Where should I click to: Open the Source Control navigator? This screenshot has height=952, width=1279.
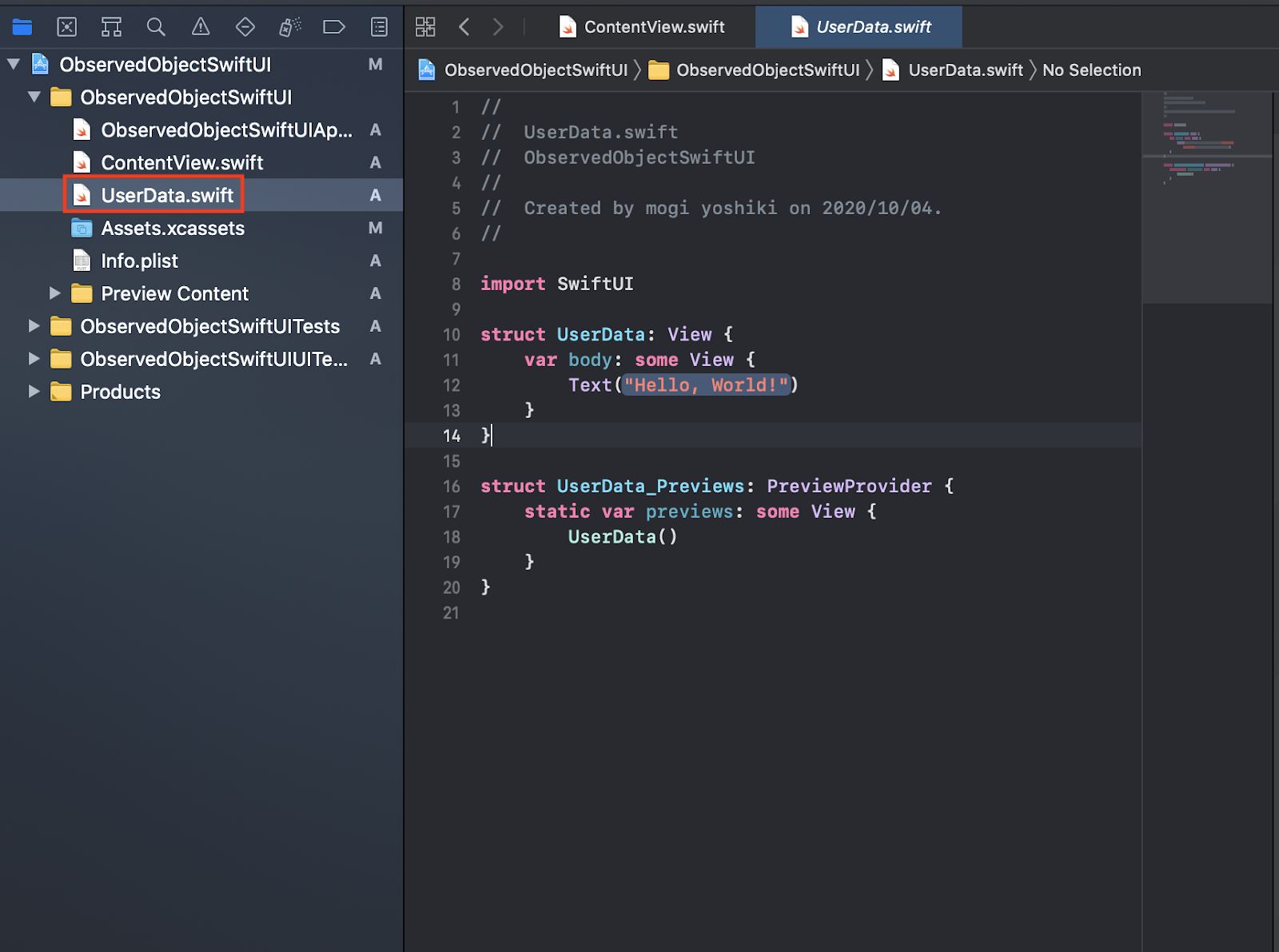(67, 27)
